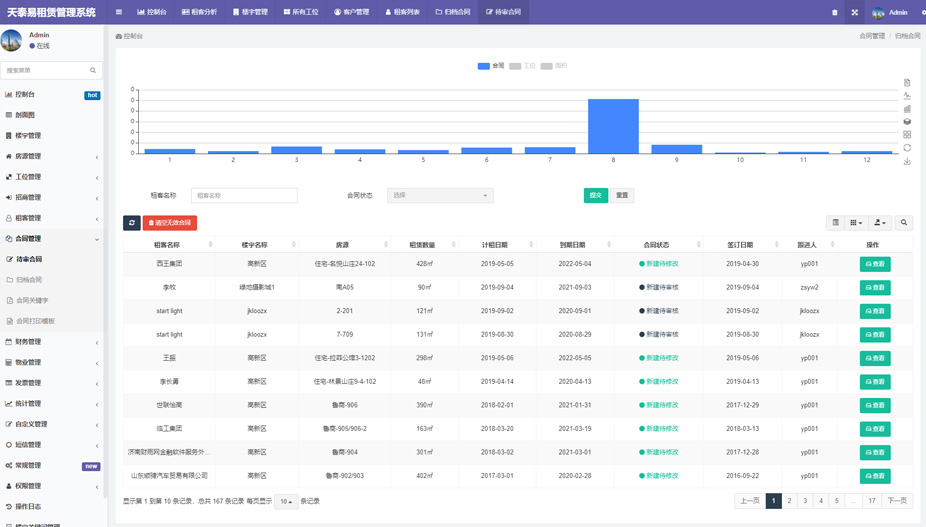Image resolution: width=926 pixels, height=527 pixels.
Task: Restore chart using the refresh toolbox icon
Action: [907, 148]
